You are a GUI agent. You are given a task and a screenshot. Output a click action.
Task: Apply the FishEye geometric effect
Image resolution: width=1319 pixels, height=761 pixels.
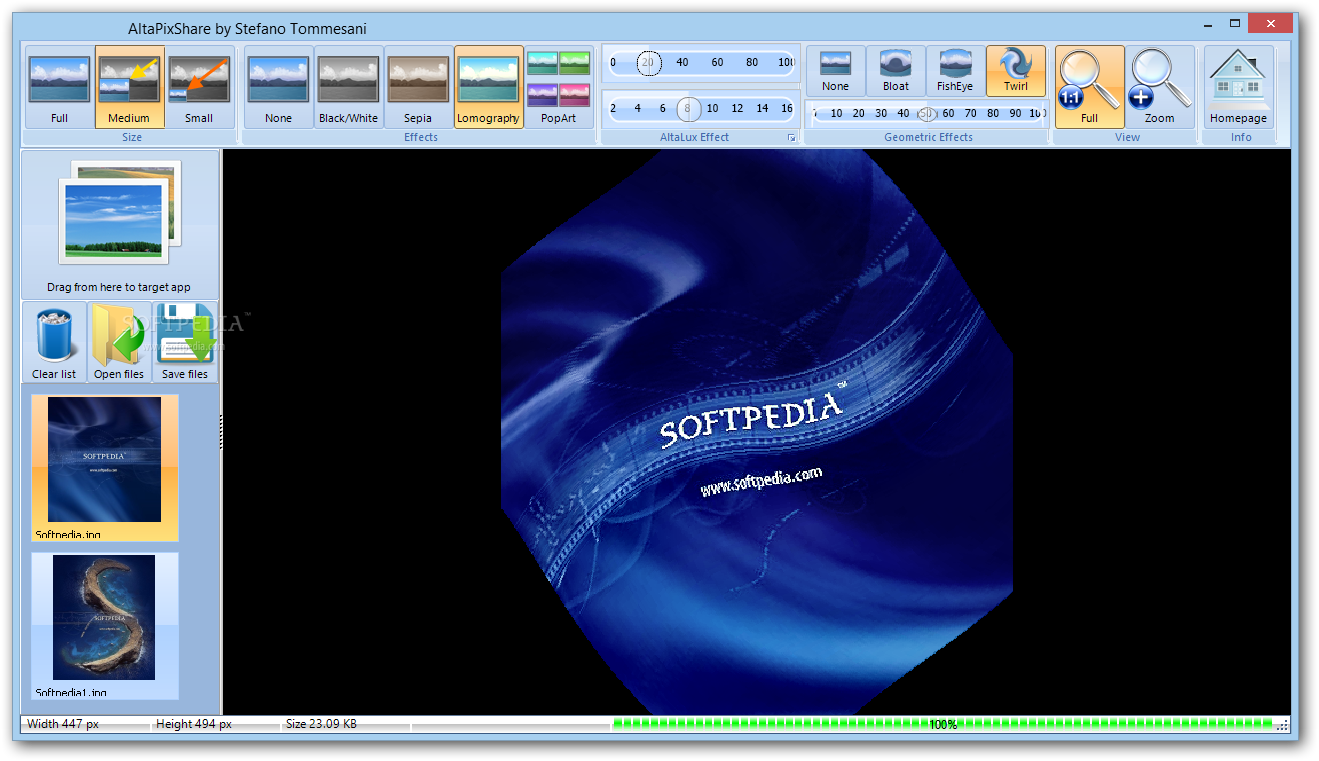tap(955, 71)
